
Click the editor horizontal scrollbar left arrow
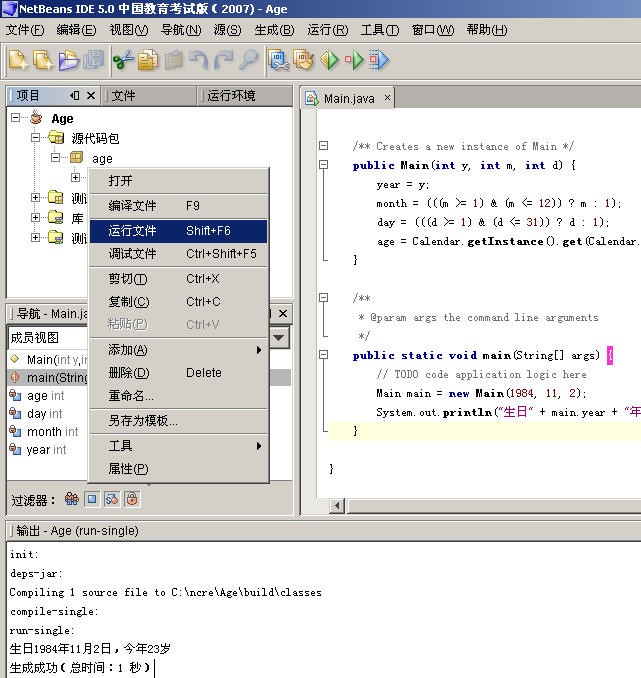pos(337,505)
